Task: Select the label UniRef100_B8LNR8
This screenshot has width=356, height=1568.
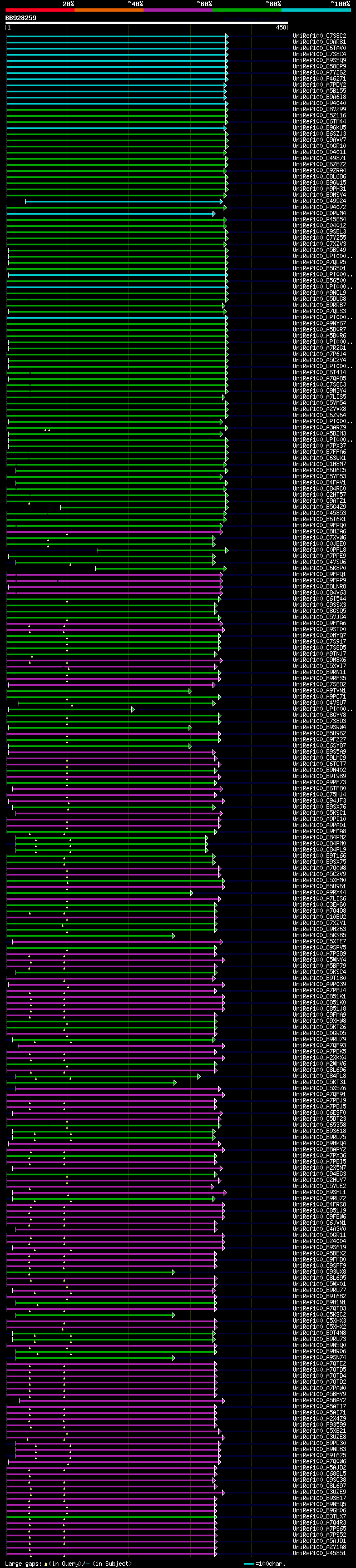Action: (x=319, y=587)
